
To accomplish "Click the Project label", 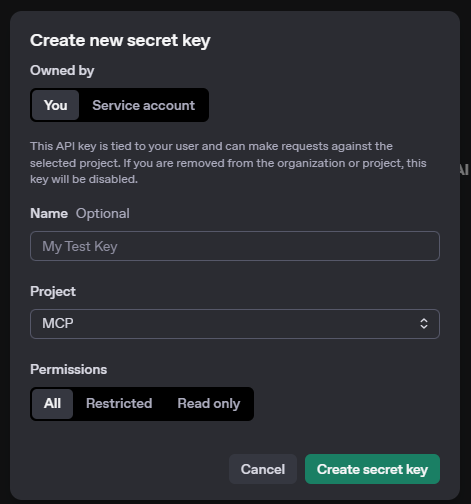I will tap(53, 292).
